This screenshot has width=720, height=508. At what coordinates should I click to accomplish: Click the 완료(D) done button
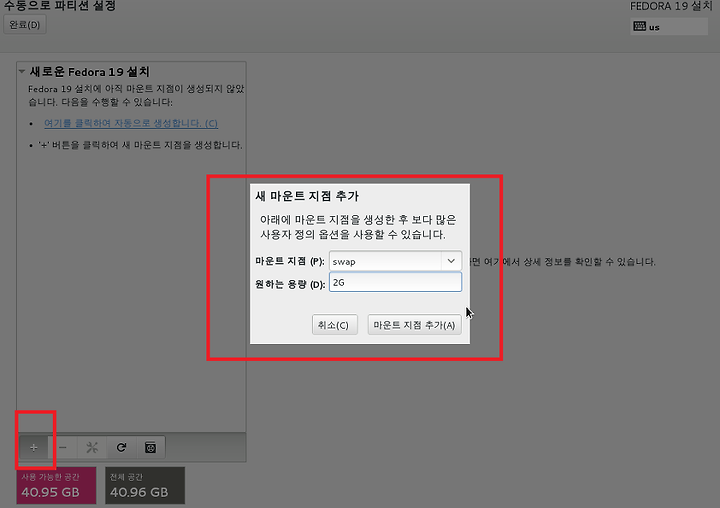pyautogui.click(x=25, y=24)
